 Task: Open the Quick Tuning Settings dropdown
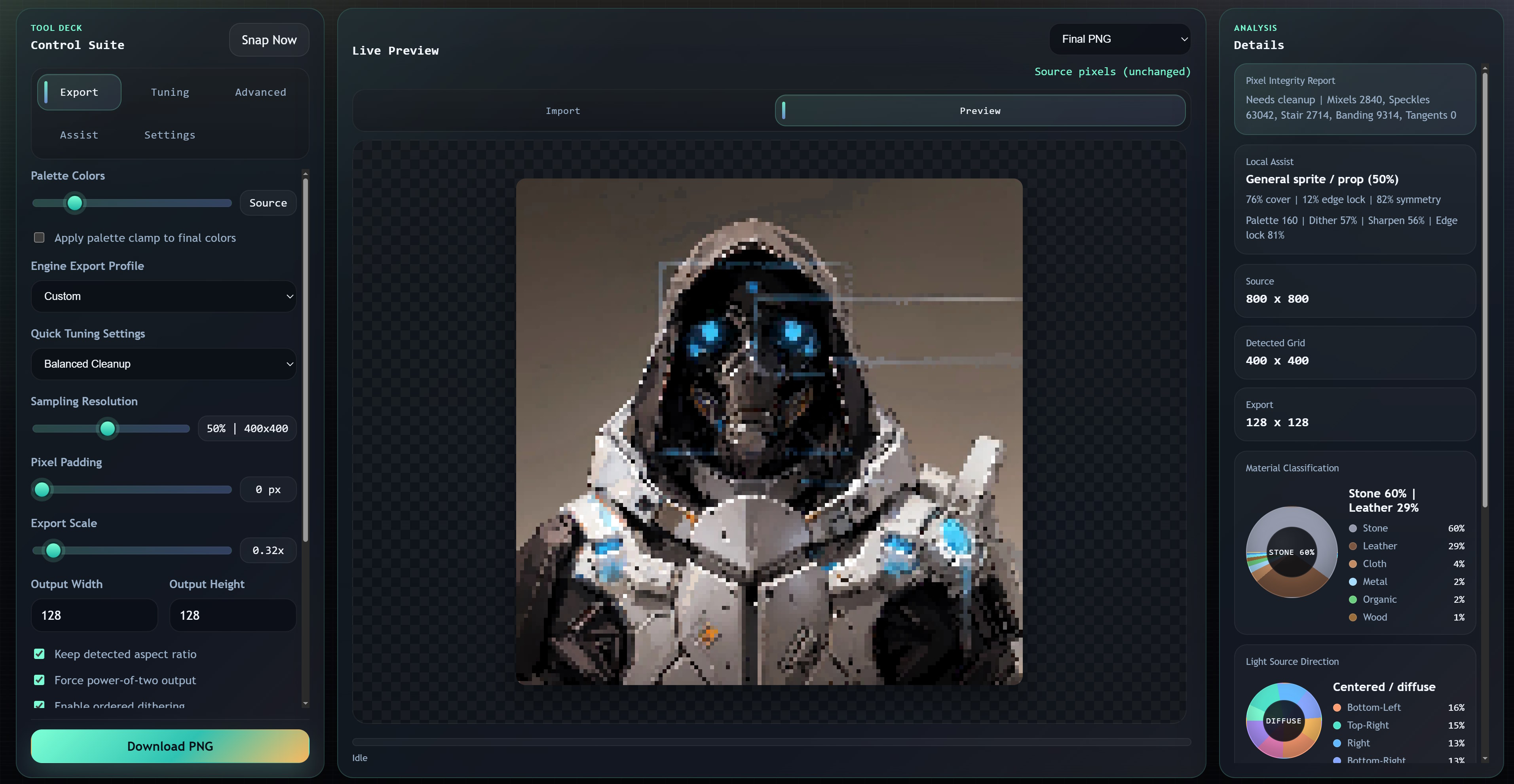[x=163, y=364]
